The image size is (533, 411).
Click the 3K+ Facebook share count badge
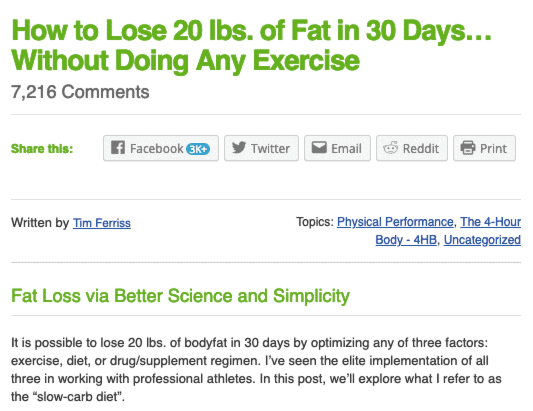tap(198, 149)
